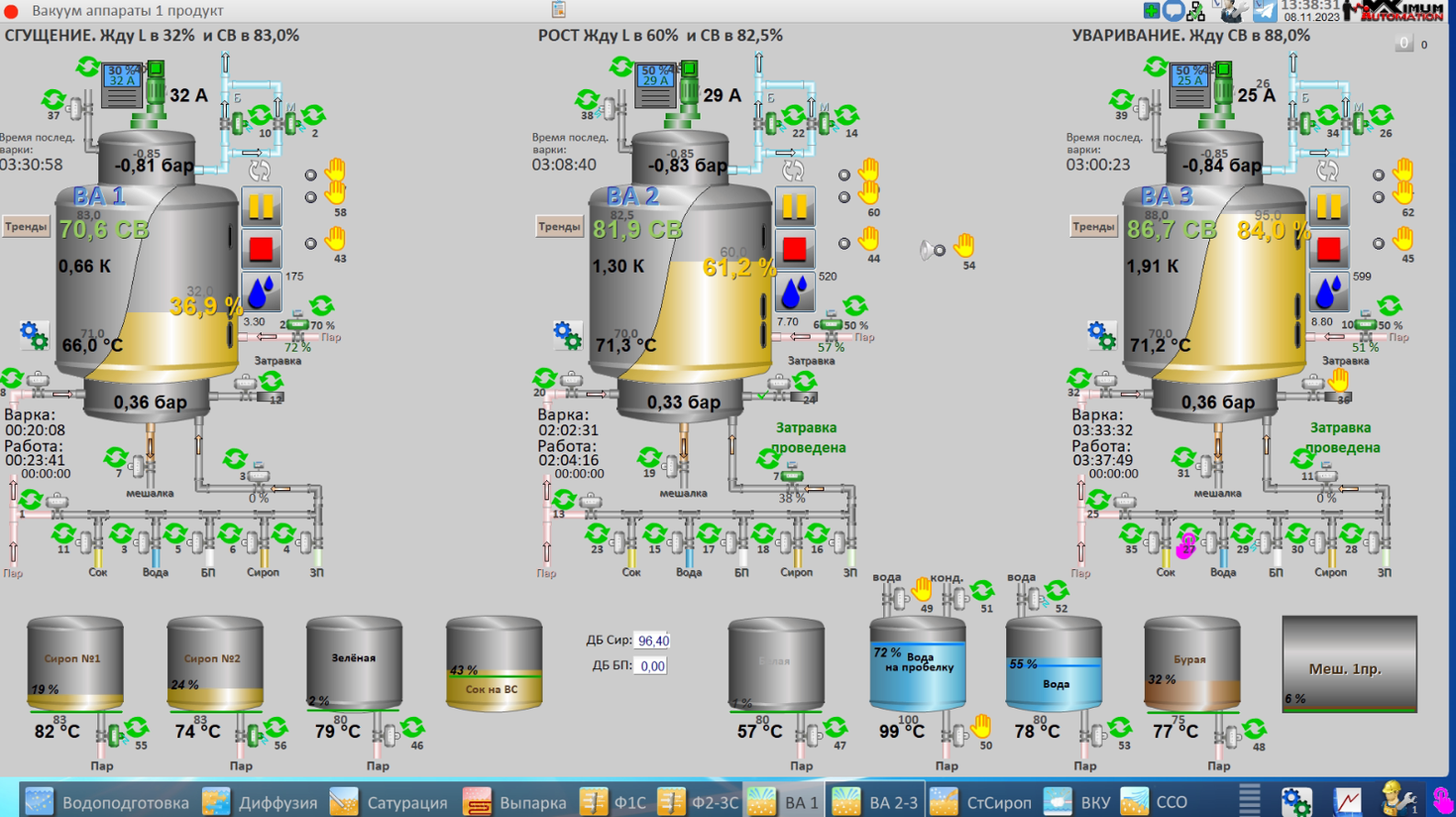This screenshot has width=1456, height=817.
Task: Toggle the round indicator beside hand 43
Action: tap(311, 244)
